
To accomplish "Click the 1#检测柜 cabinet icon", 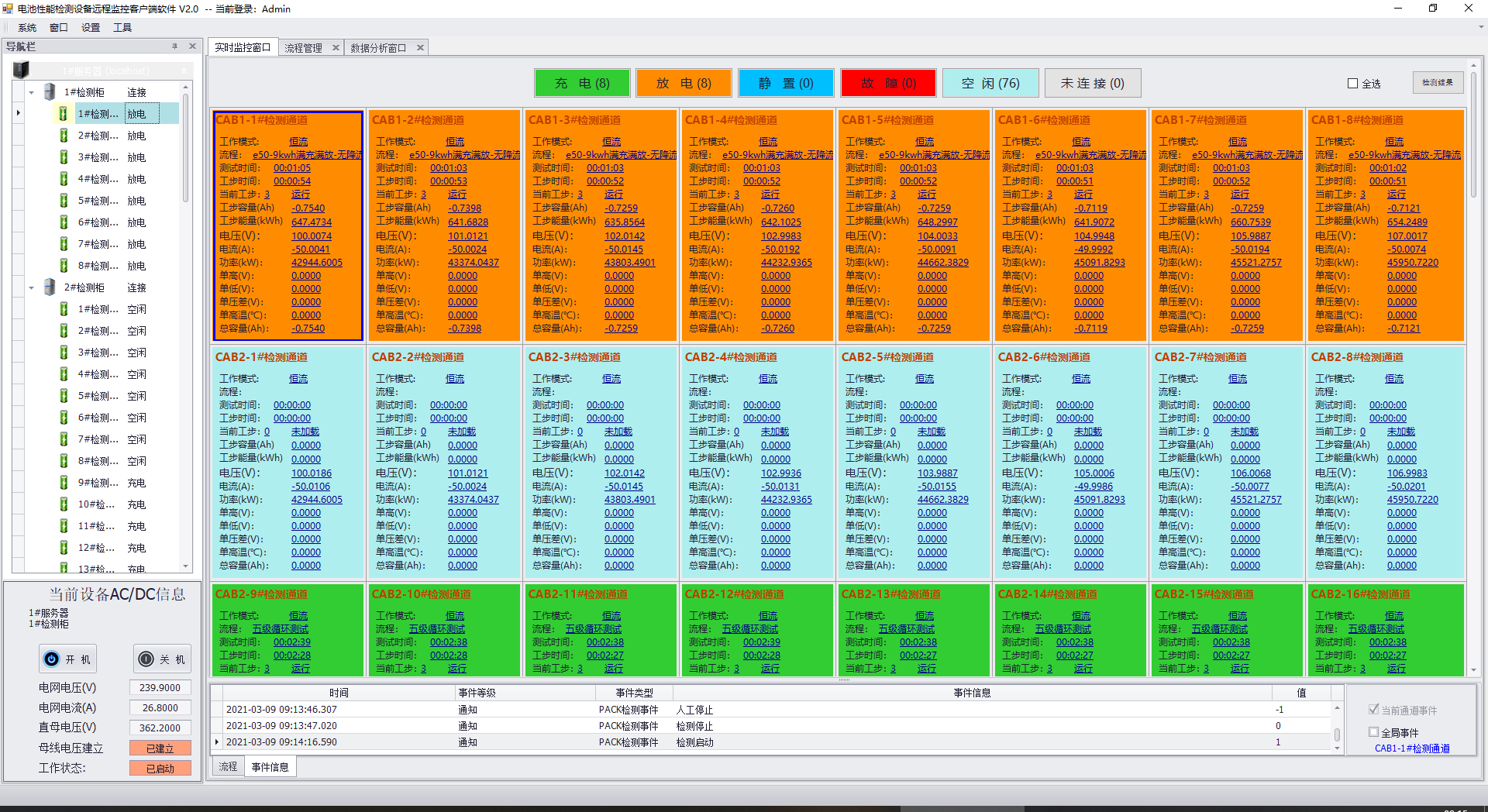I will [49, 91].
